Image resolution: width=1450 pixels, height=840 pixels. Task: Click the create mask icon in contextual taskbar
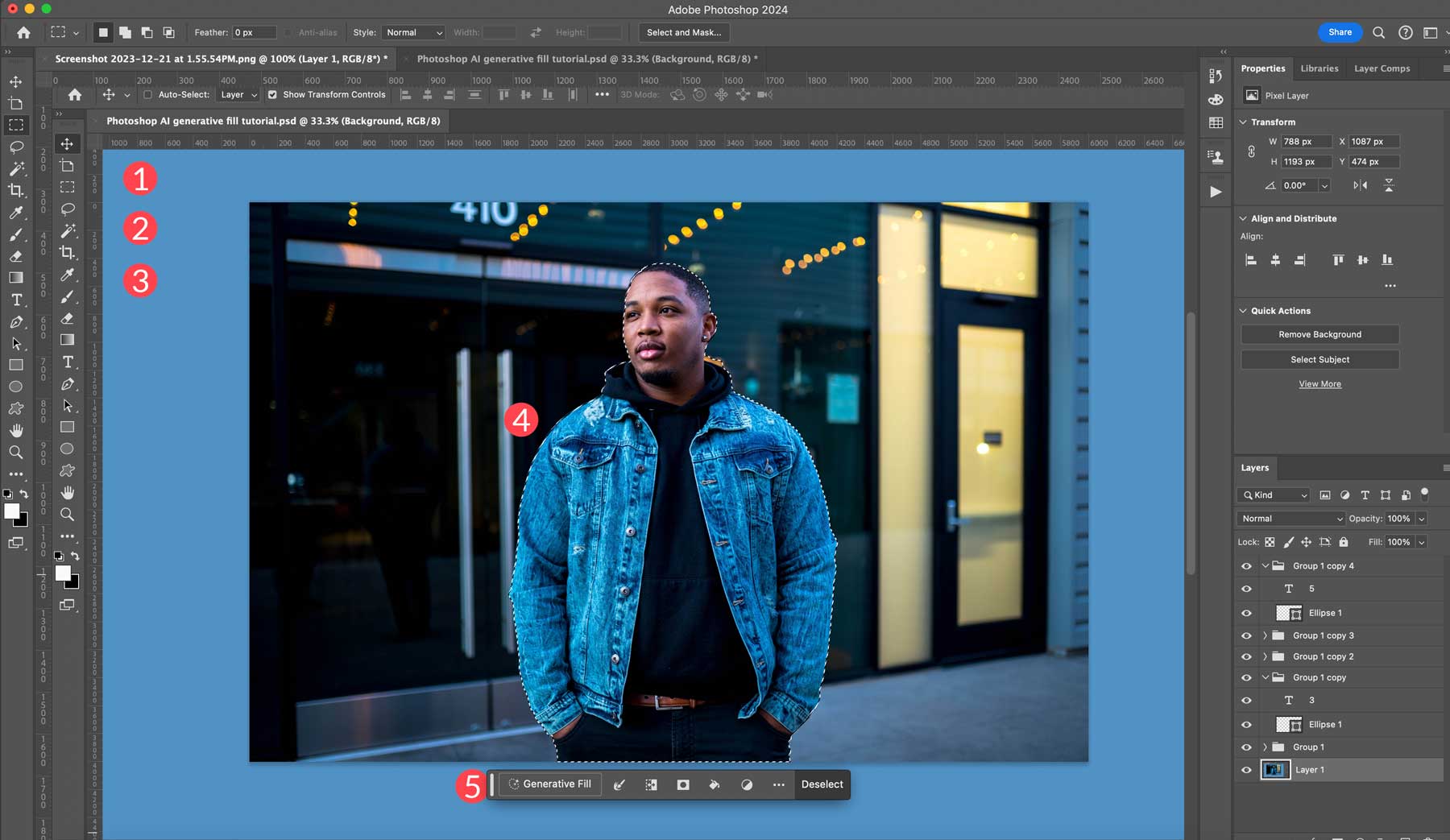click(682, 784)
